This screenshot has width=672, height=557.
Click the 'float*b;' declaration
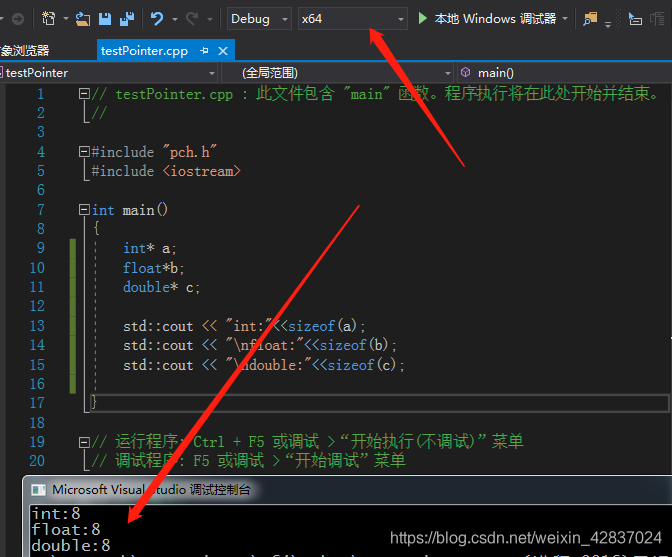pyautogui.click(x=153, y=268)
